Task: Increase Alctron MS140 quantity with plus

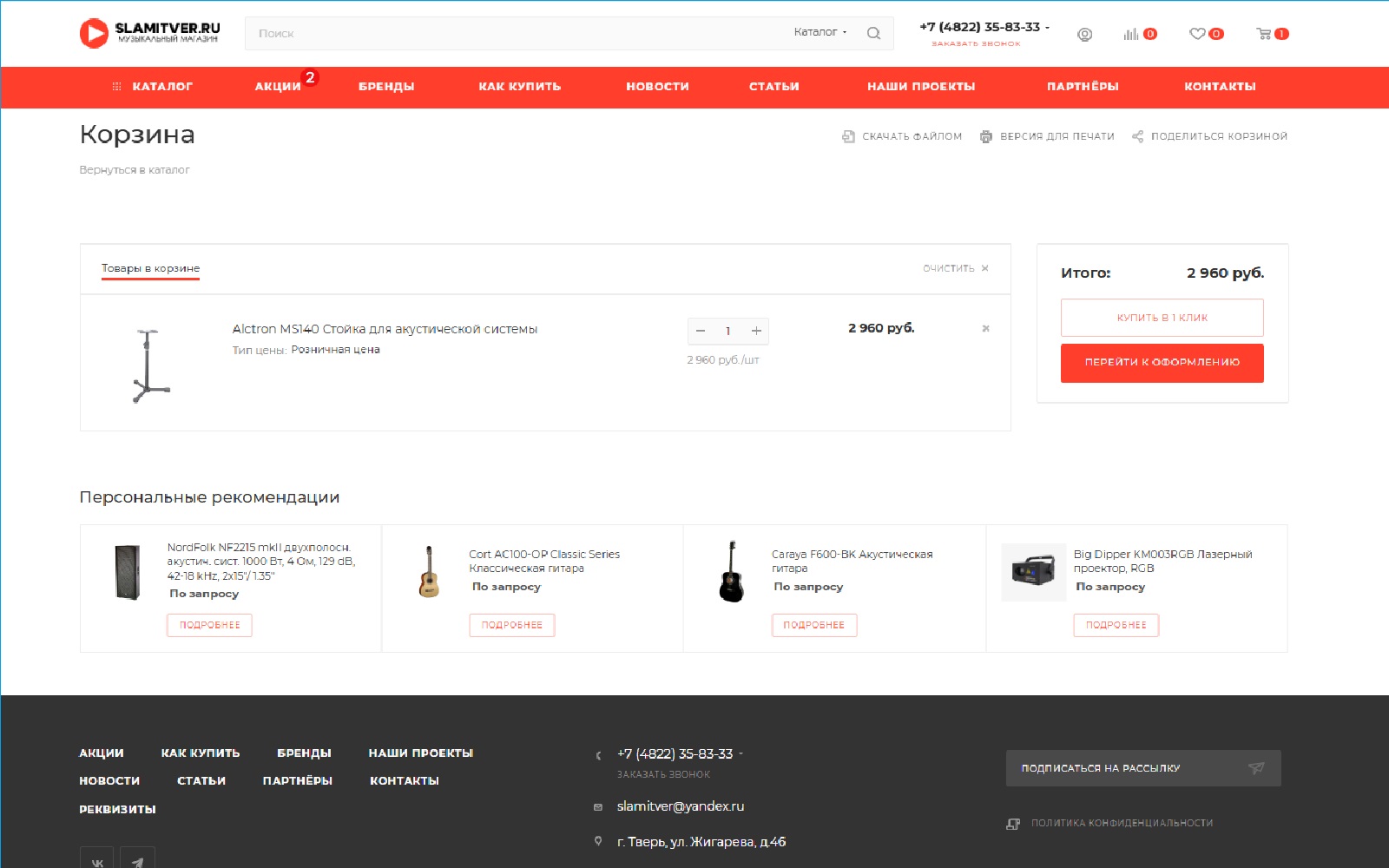Action: click(756, 331)
